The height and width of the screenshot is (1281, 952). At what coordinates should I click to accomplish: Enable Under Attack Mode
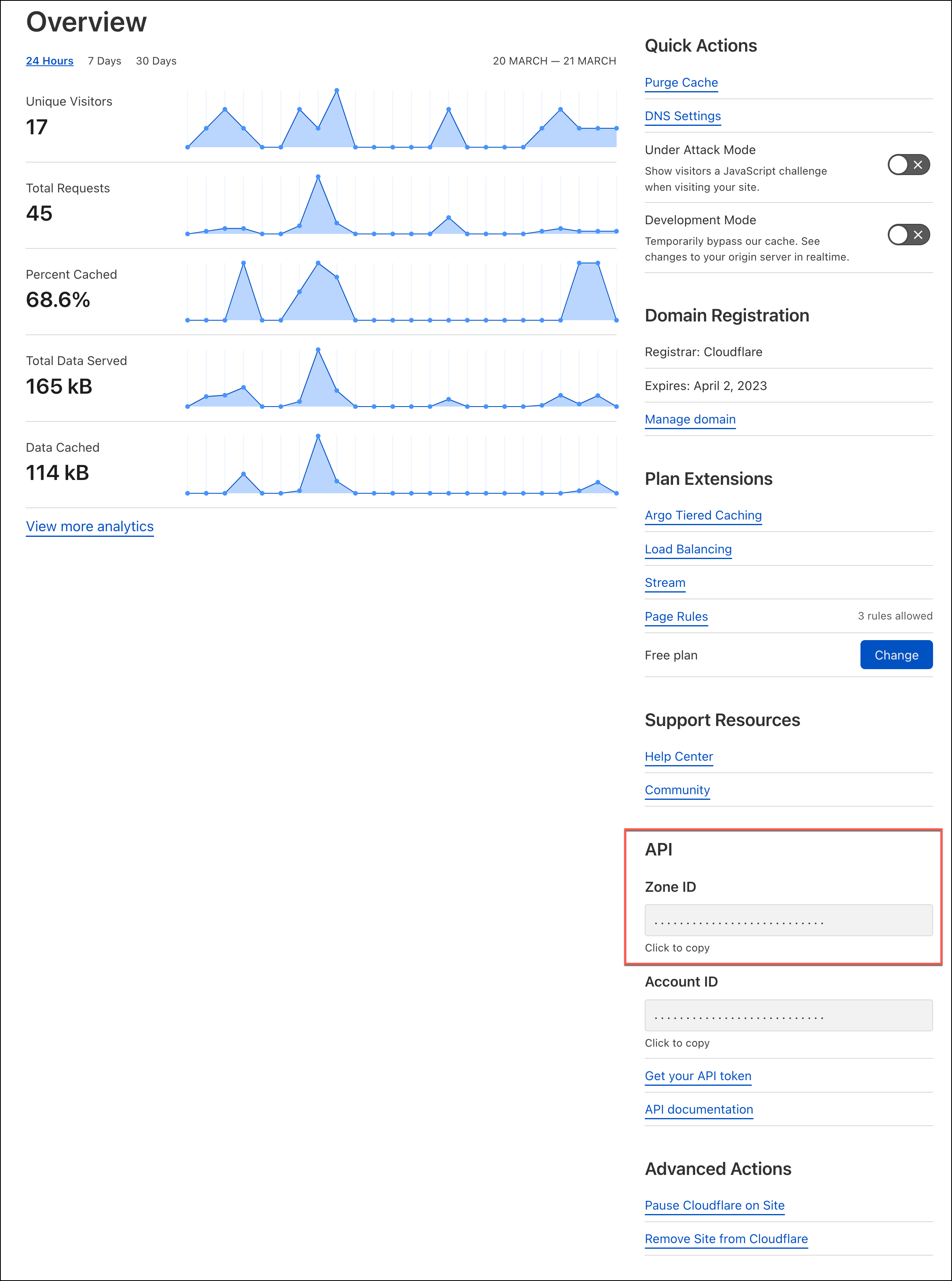tap(909, 165)
